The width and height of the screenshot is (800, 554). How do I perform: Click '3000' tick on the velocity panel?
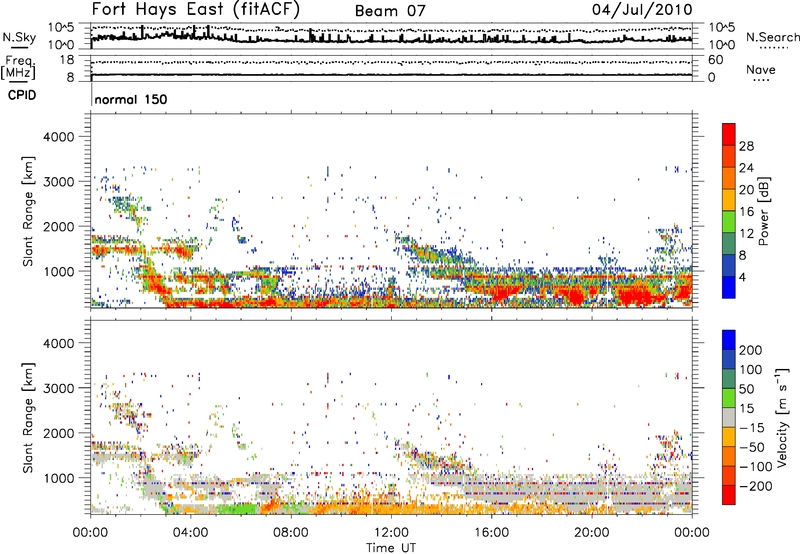point(58,388)
